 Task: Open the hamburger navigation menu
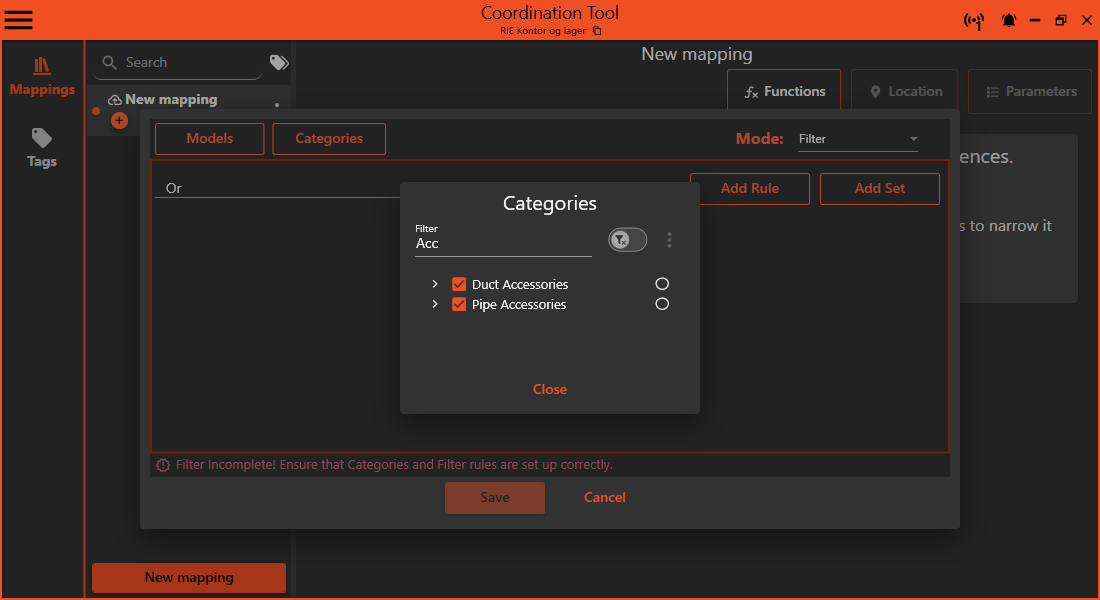[18, 20]
